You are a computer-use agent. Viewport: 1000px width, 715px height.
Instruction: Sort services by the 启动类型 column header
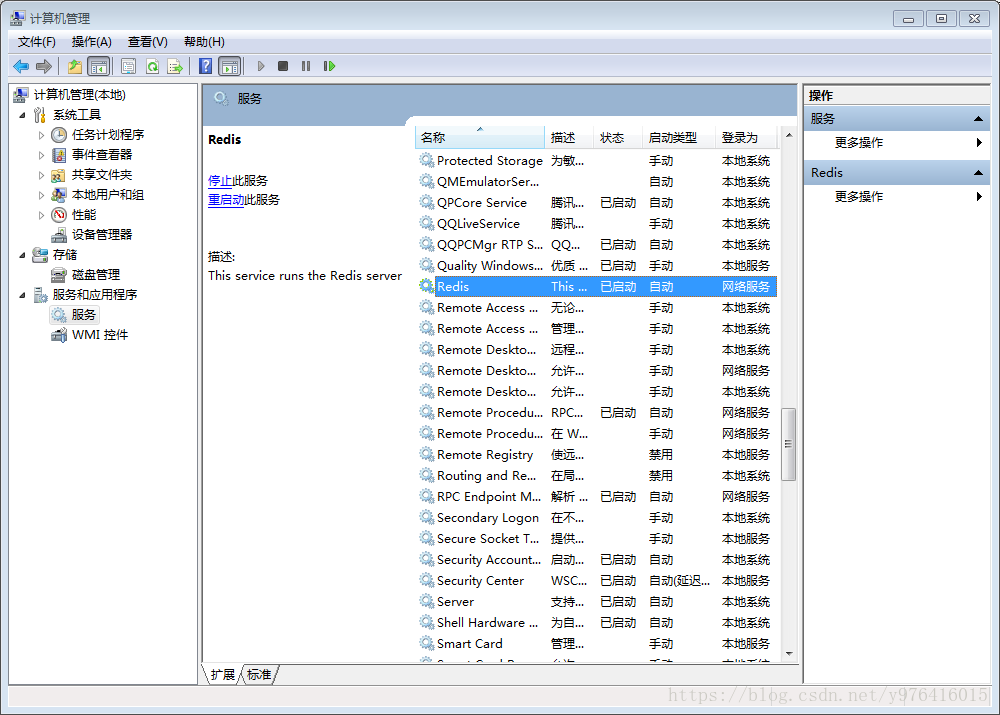click(x=677, y=138)
